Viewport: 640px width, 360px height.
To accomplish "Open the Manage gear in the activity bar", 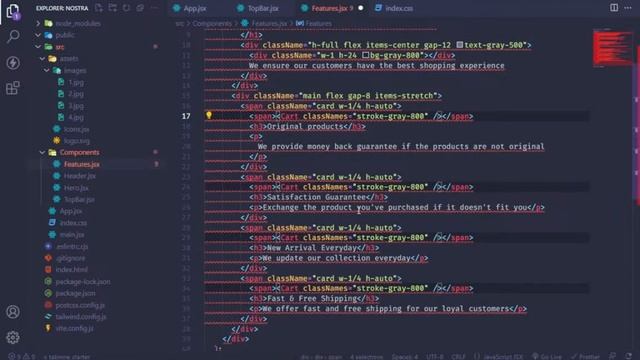I will point(13,337).
